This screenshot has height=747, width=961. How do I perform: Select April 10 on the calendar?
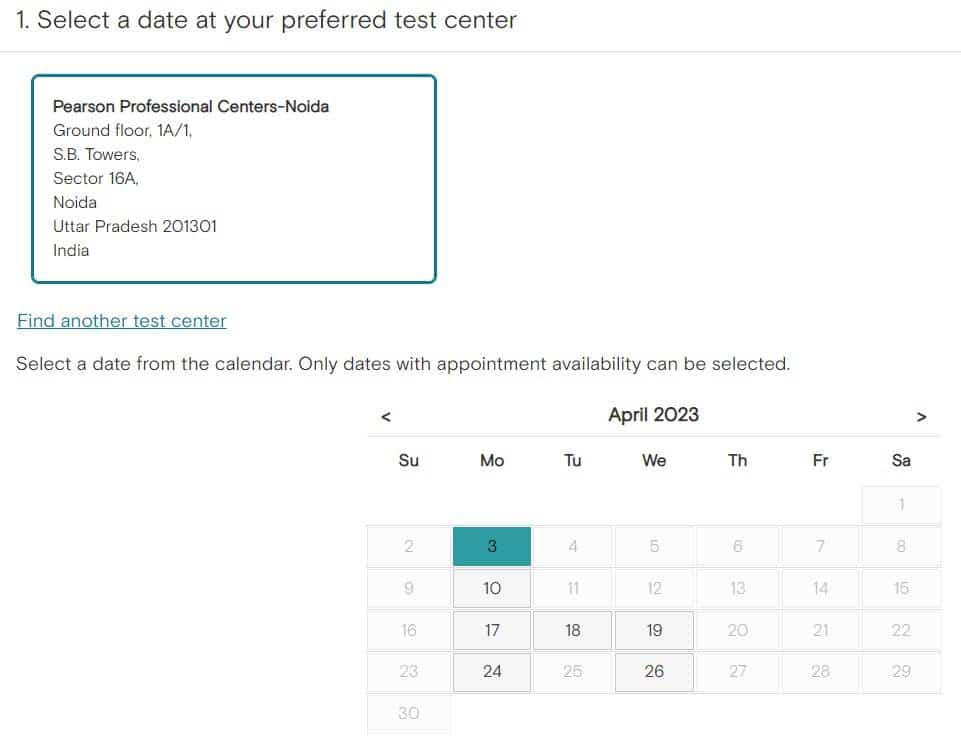[x=492, y=589]
